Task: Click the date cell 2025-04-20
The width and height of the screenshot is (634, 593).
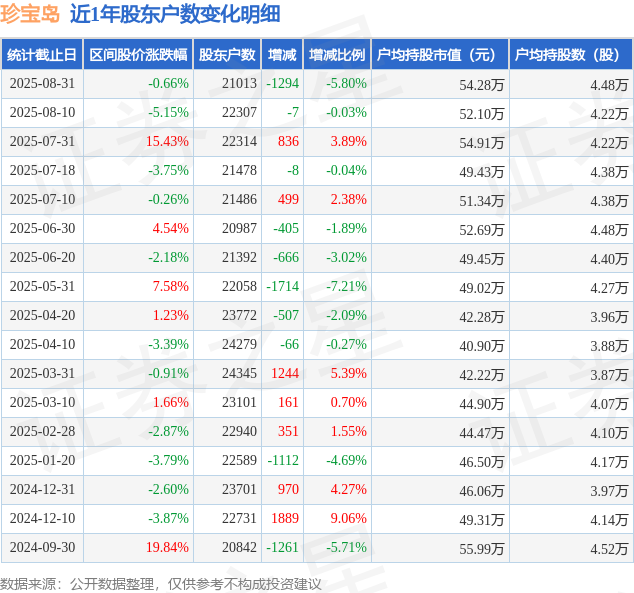Action: pyautogui.click(x=42, y=315)
